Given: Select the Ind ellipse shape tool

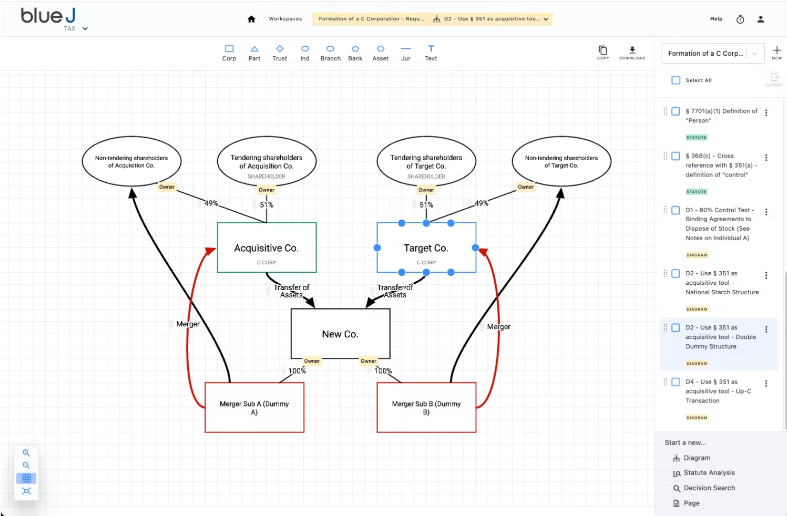Looking at the screenshot, I should pos(305,53).
